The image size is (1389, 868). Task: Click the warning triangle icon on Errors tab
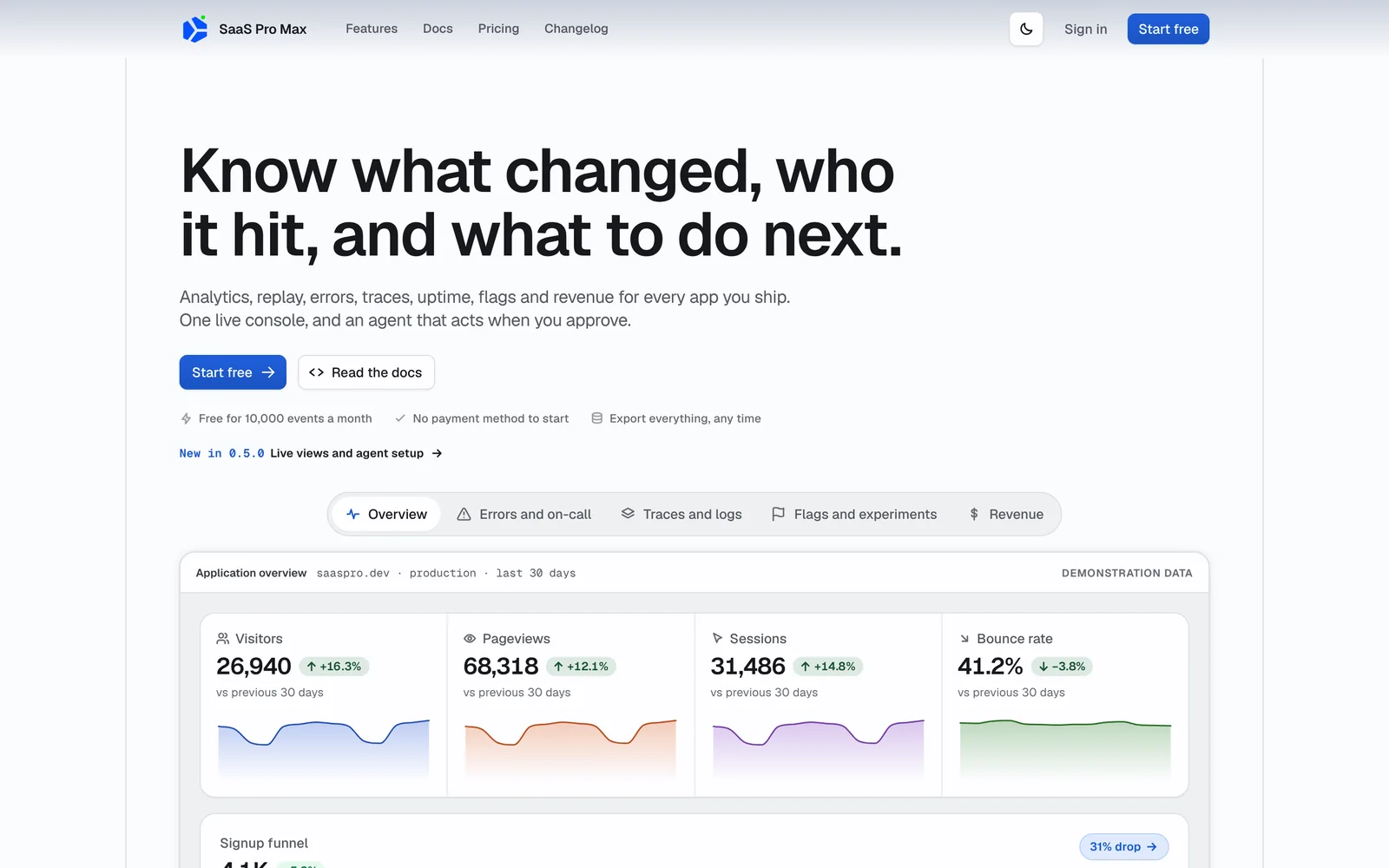464,514
